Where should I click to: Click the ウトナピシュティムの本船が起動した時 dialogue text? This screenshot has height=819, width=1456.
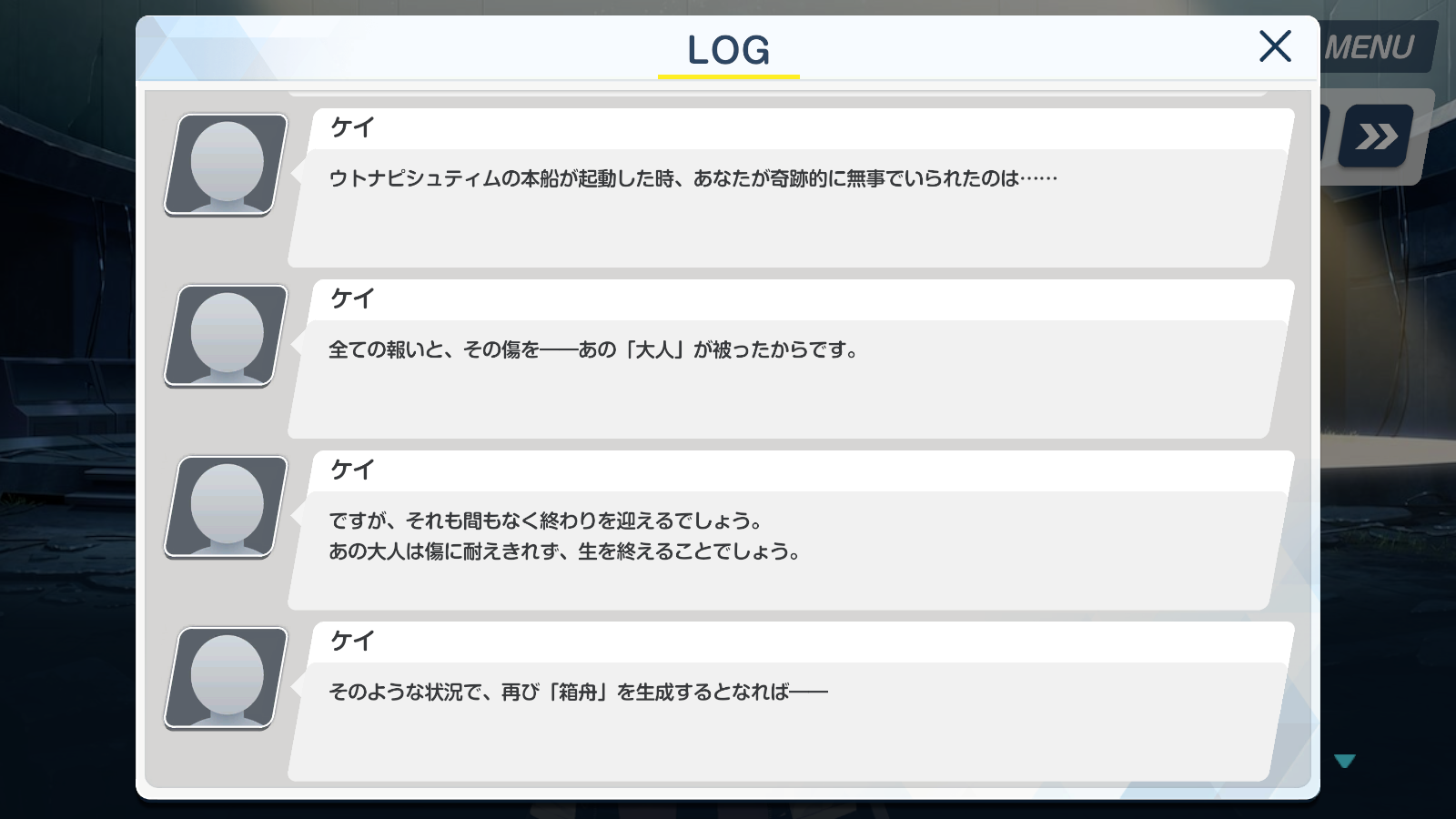point(693,178)
